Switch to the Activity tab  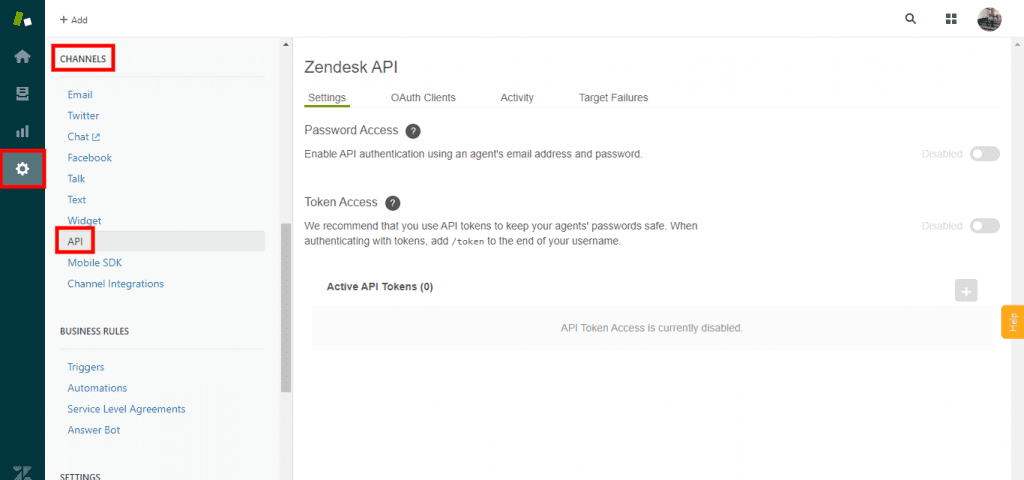[517, 98]
